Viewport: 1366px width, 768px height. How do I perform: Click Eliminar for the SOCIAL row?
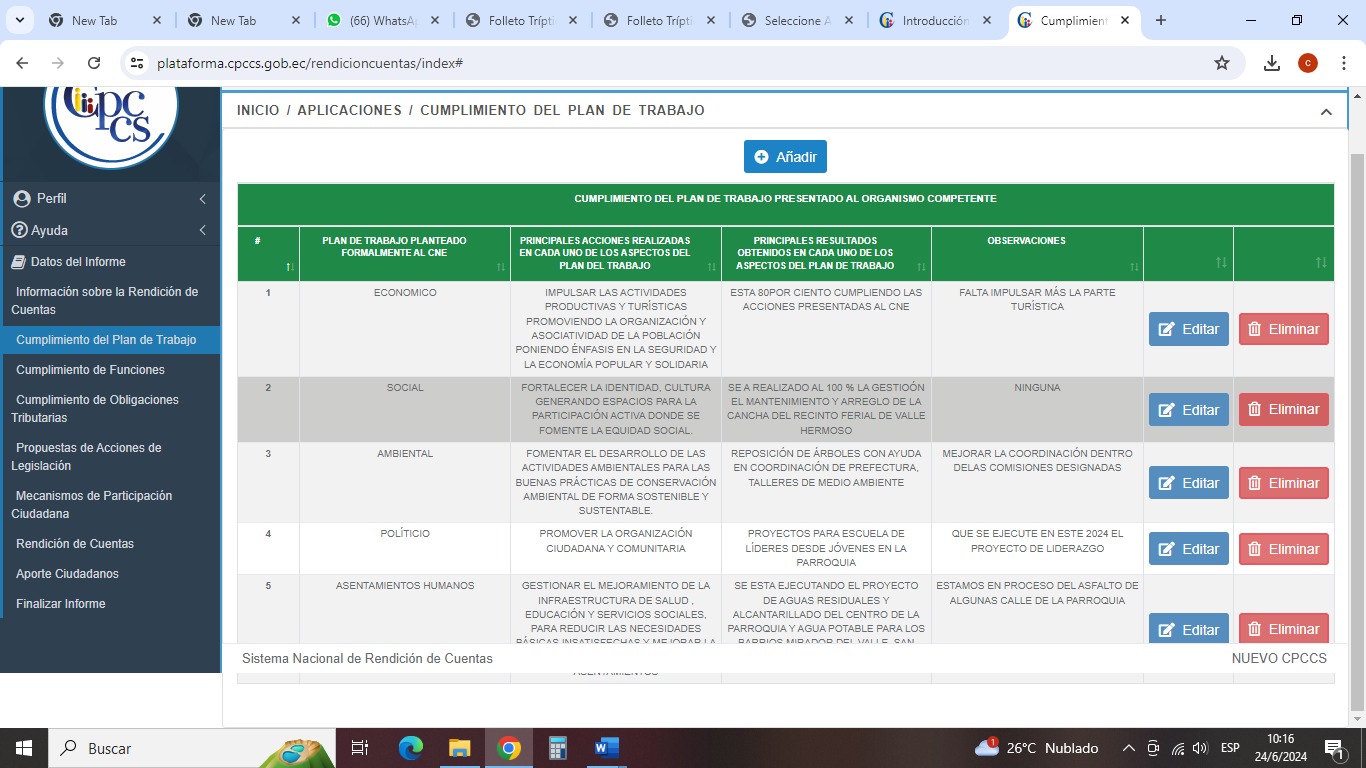pyautogui.click(x=1283, y=410)
